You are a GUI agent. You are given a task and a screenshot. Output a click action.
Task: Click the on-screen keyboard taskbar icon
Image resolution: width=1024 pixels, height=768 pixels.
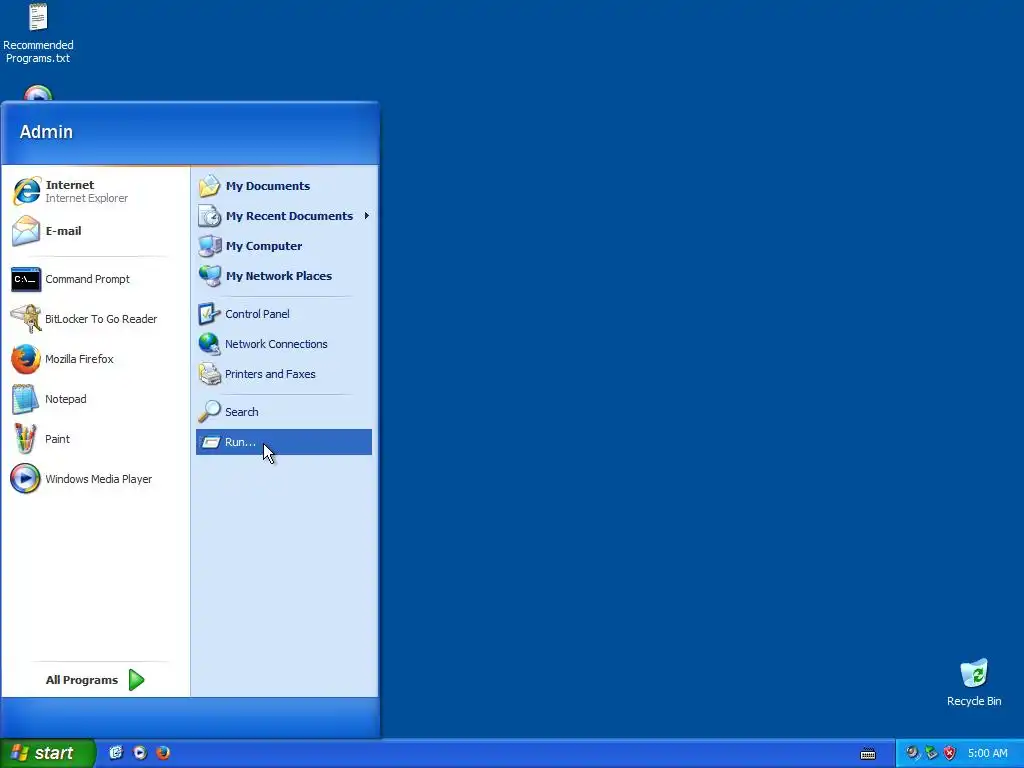pos(868,754)
